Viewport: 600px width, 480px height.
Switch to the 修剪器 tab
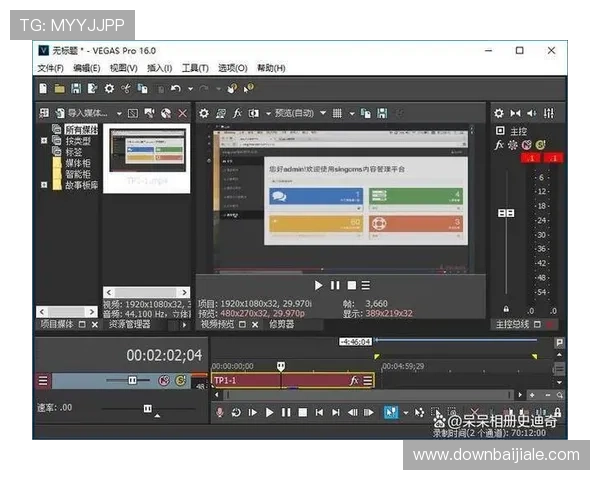tap(282, 325)
